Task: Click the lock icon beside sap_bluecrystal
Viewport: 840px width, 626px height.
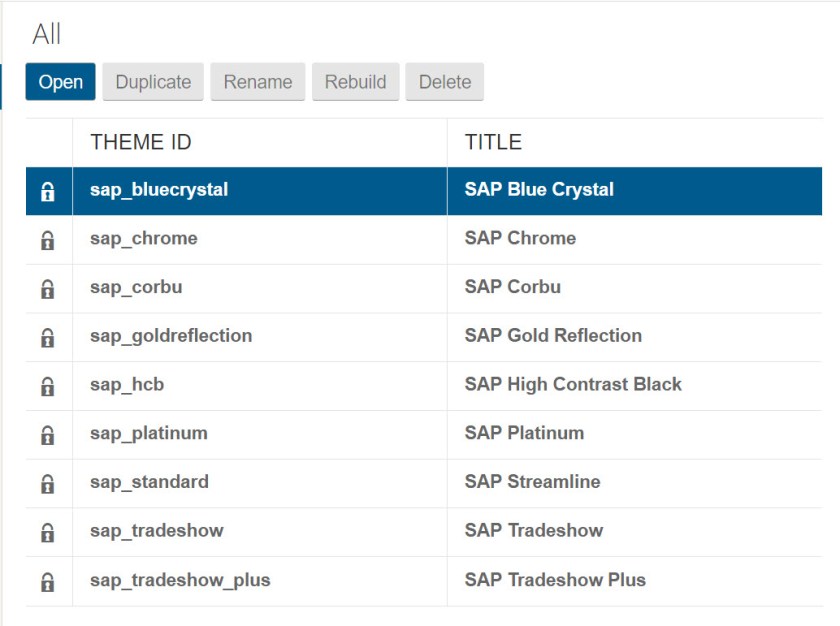Action: coord(47,192)
